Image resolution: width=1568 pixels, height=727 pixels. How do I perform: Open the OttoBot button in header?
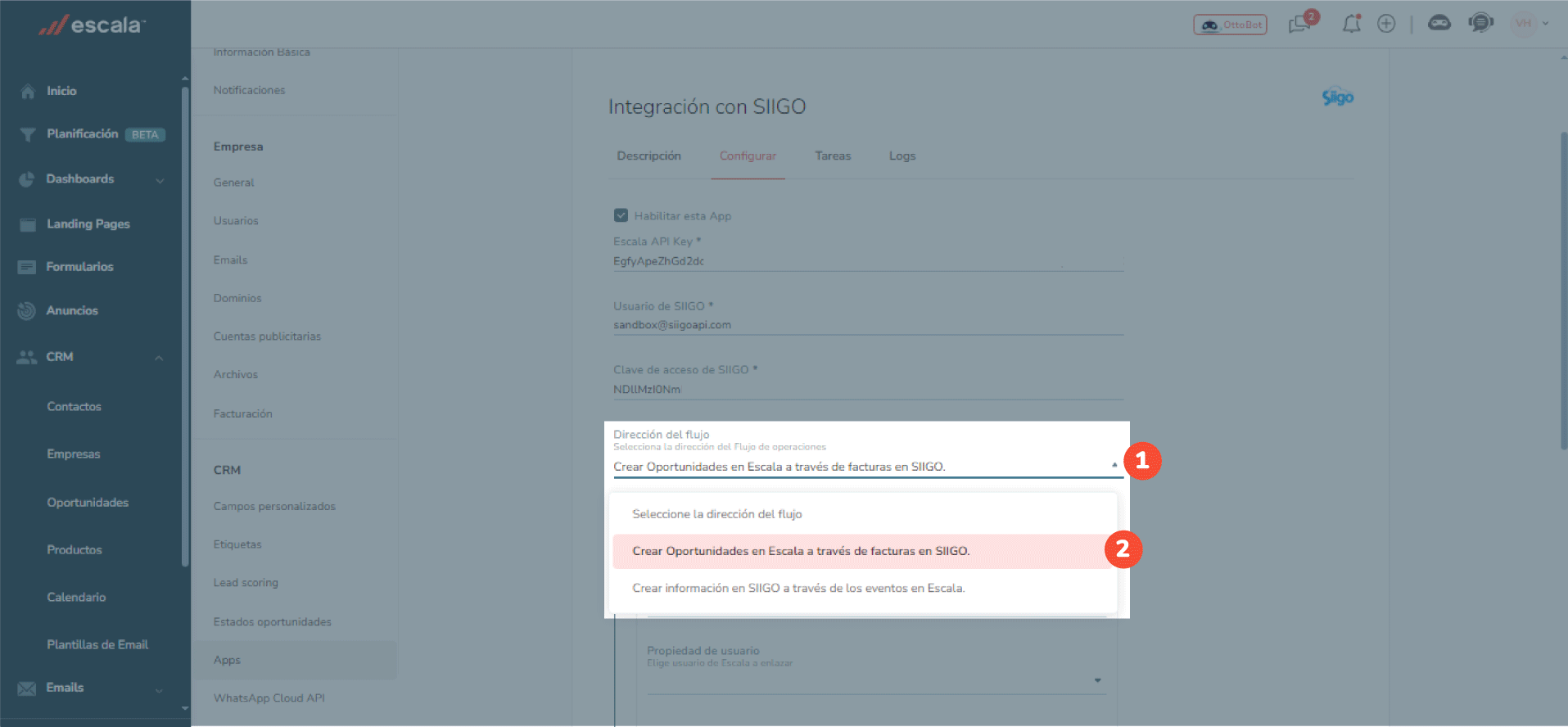pos(1230,25)
